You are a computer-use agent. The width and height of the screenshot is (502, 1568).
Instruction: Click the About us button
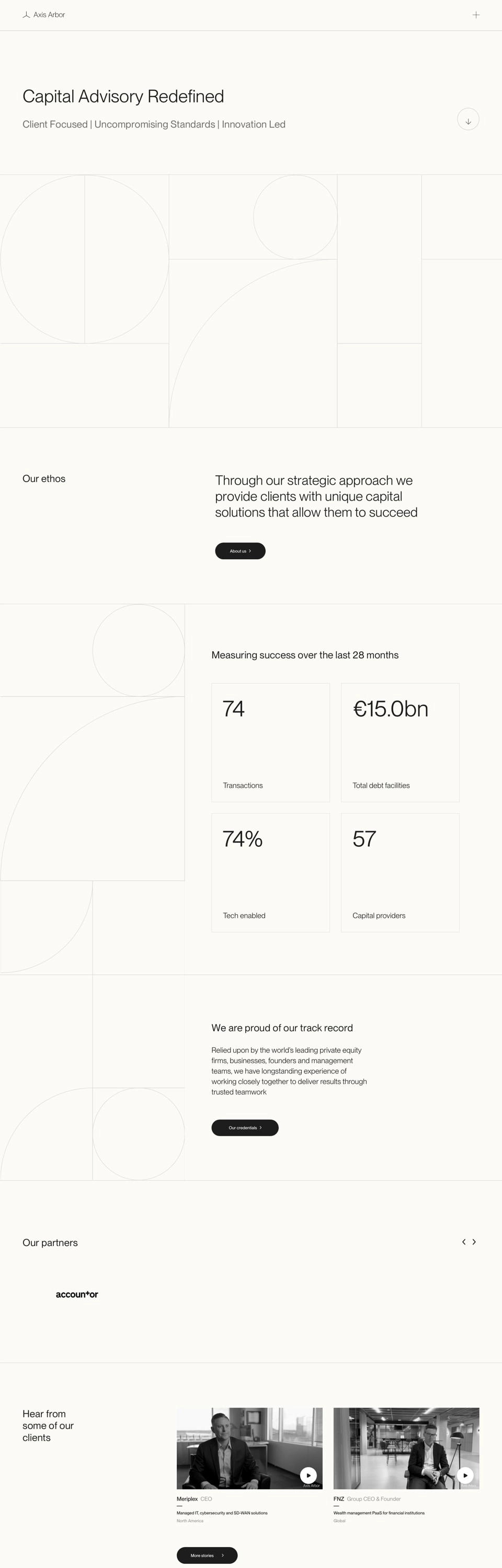click(x=240, y=551)
